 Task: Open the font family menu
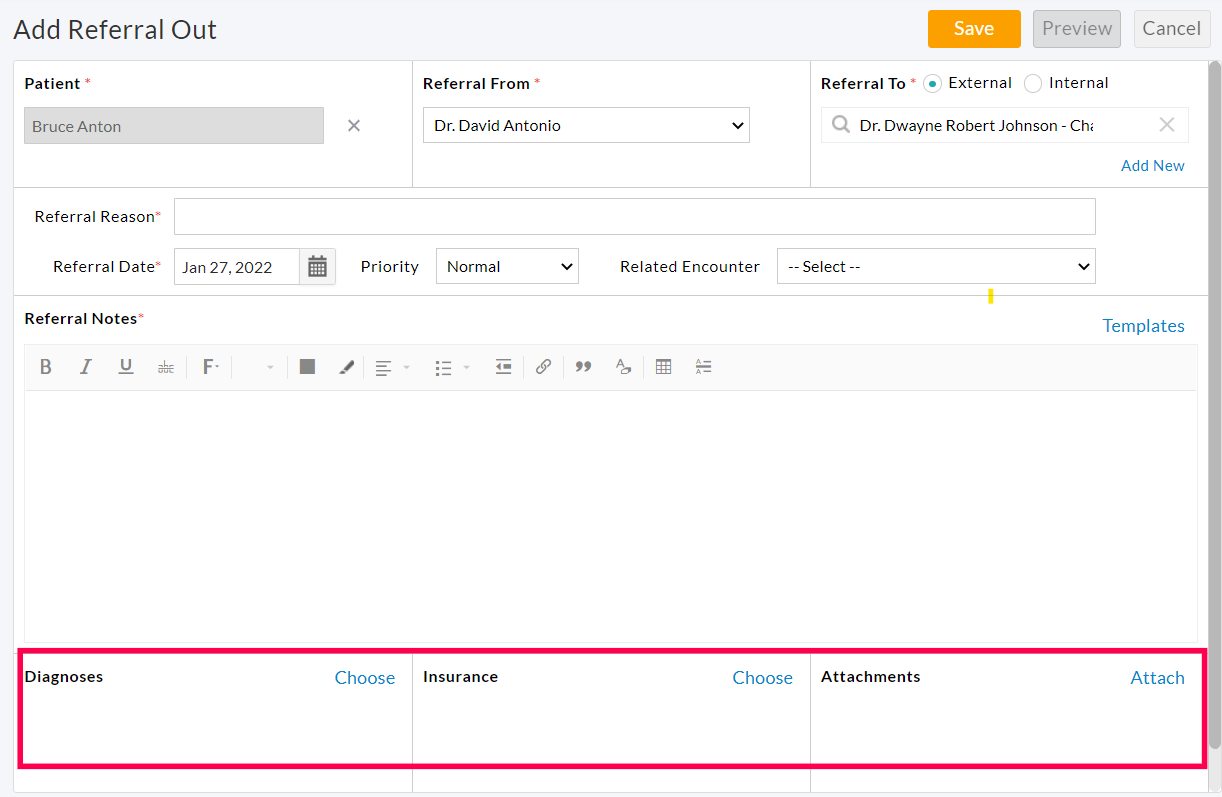point(210,366)
